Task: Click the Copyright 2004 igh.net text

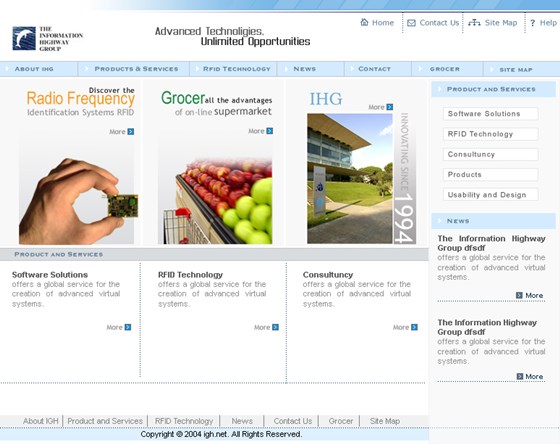Action: 221,434
